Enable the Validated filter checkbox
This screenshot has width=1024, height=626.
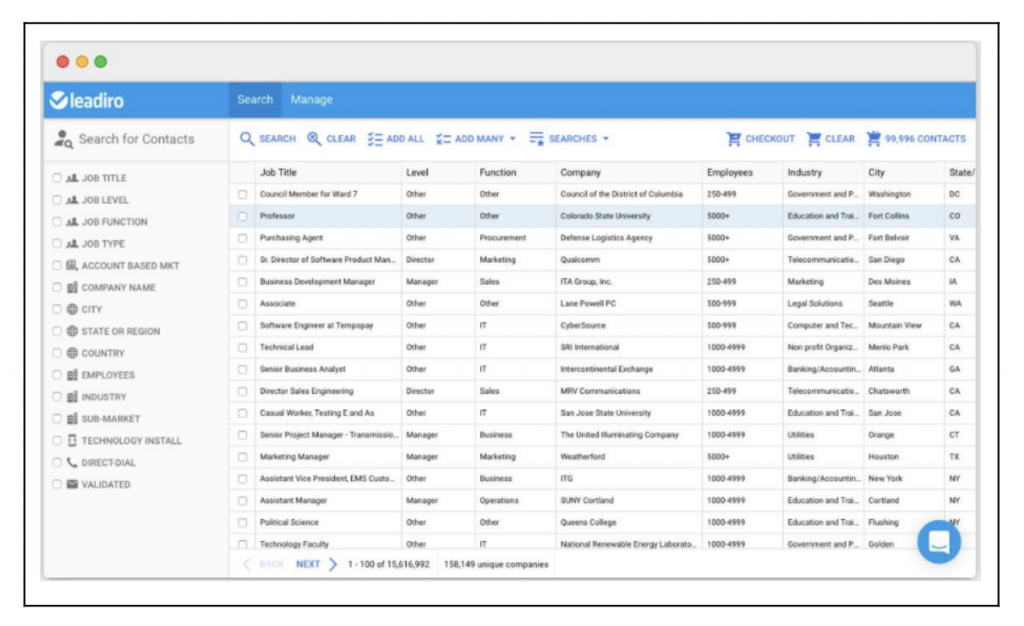click(57, 484)
